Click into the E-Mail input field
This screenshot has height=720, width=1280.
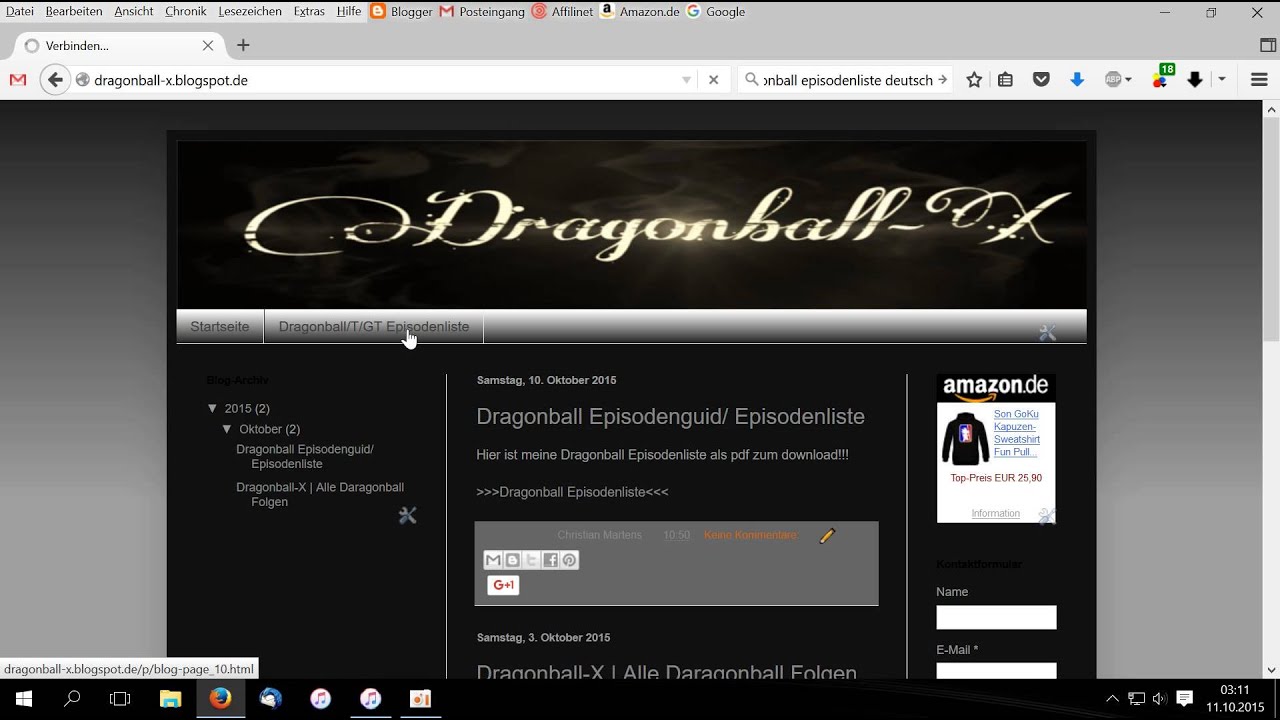tap(996, 671)
